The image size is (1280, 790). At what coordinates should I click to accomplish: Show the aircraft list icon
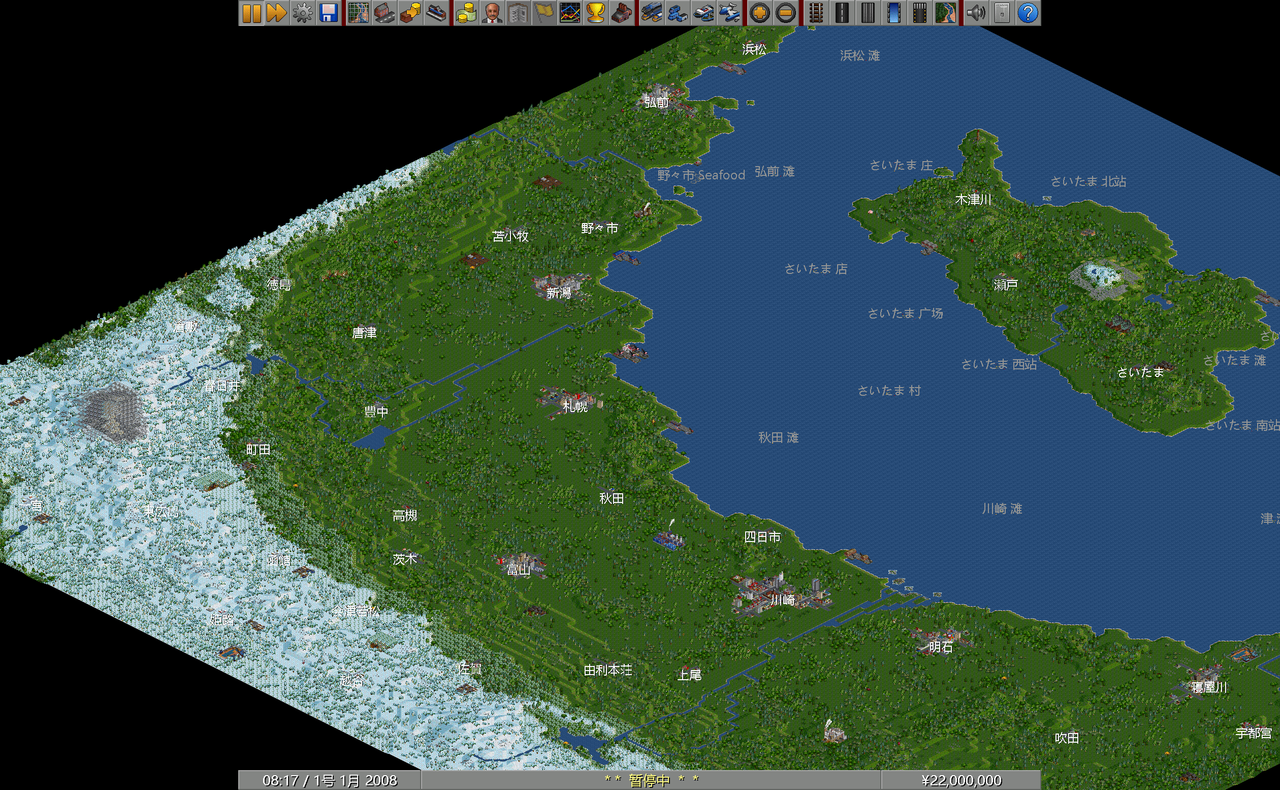tap(730, 13)
